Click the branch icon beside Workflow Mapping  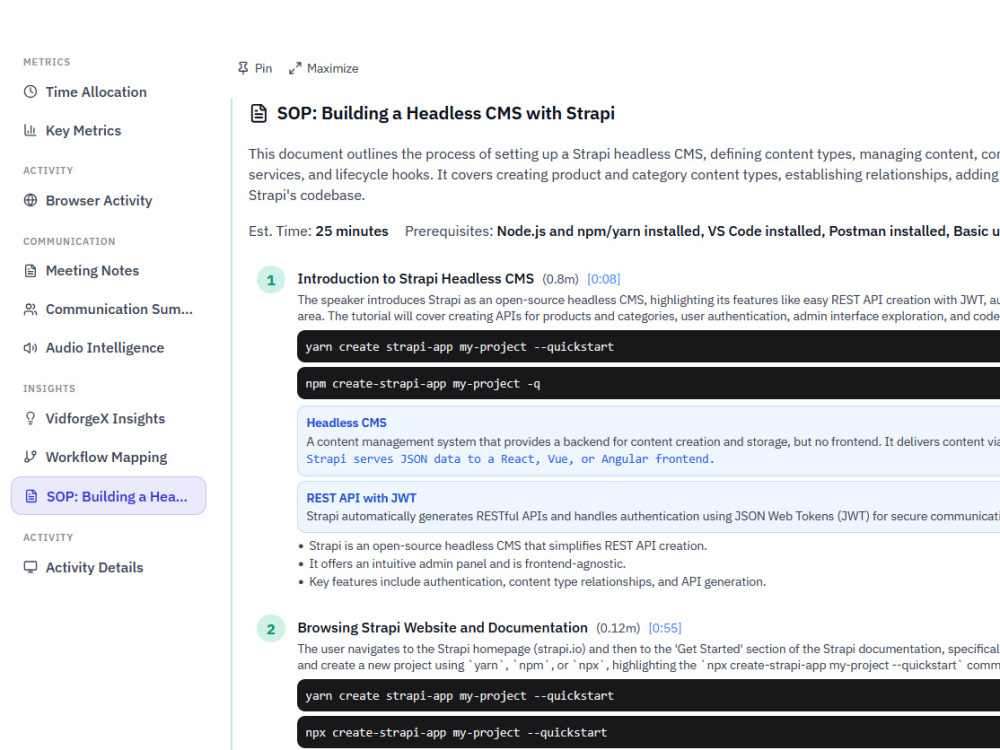[x=30, y=457]
